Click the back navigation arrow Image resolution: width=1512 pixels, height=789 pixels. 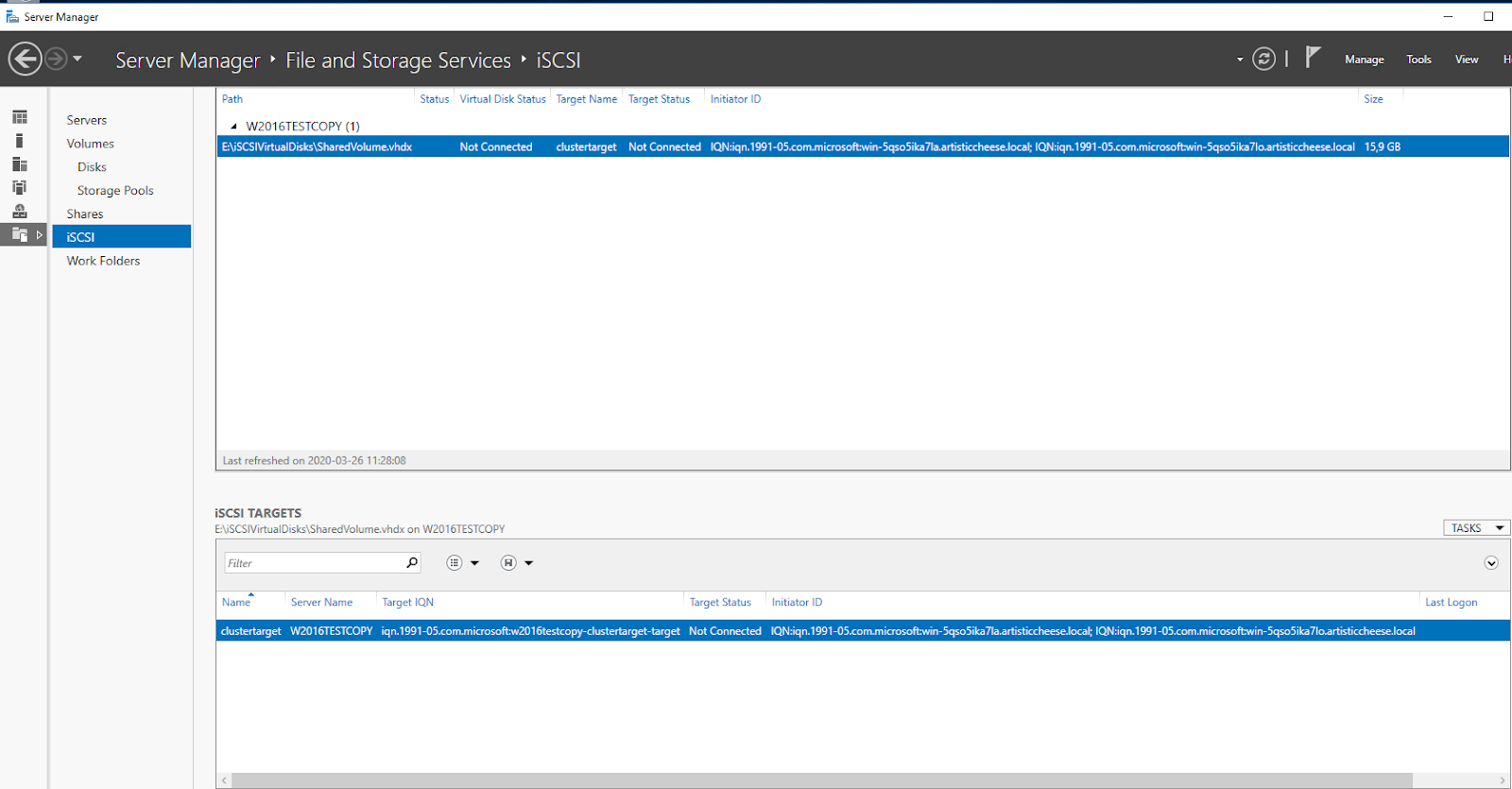pyautogui.click(x=26, y=60)
